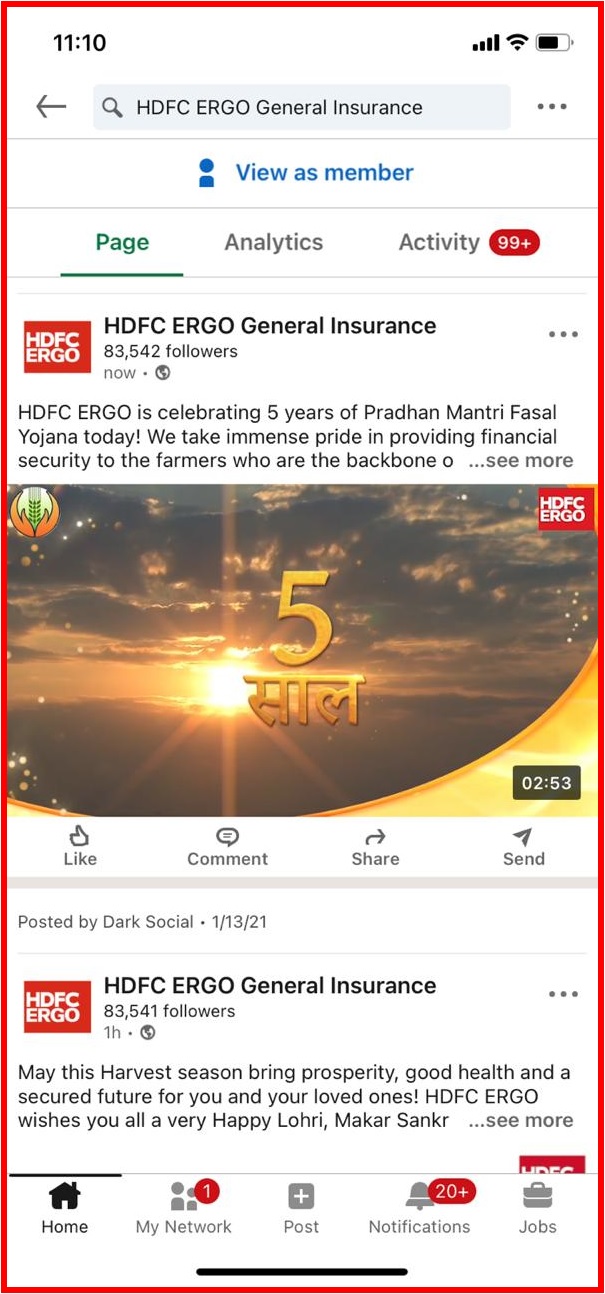Tap the HDFC ERGO General Insurance search field
The image size is (605, 1294).
point(302,107)
